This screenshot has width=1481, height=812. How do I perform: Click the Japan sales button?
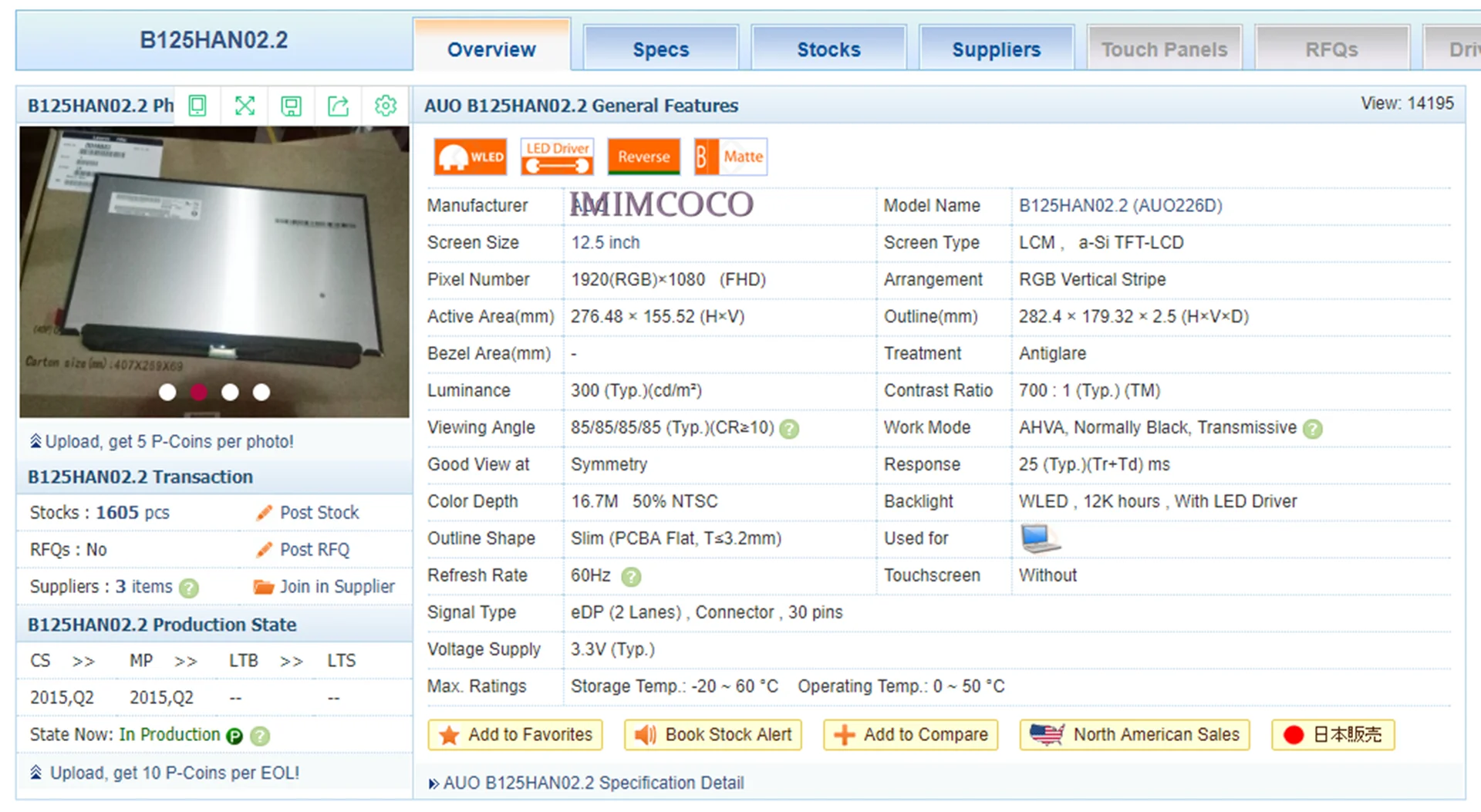point(1333,735)
